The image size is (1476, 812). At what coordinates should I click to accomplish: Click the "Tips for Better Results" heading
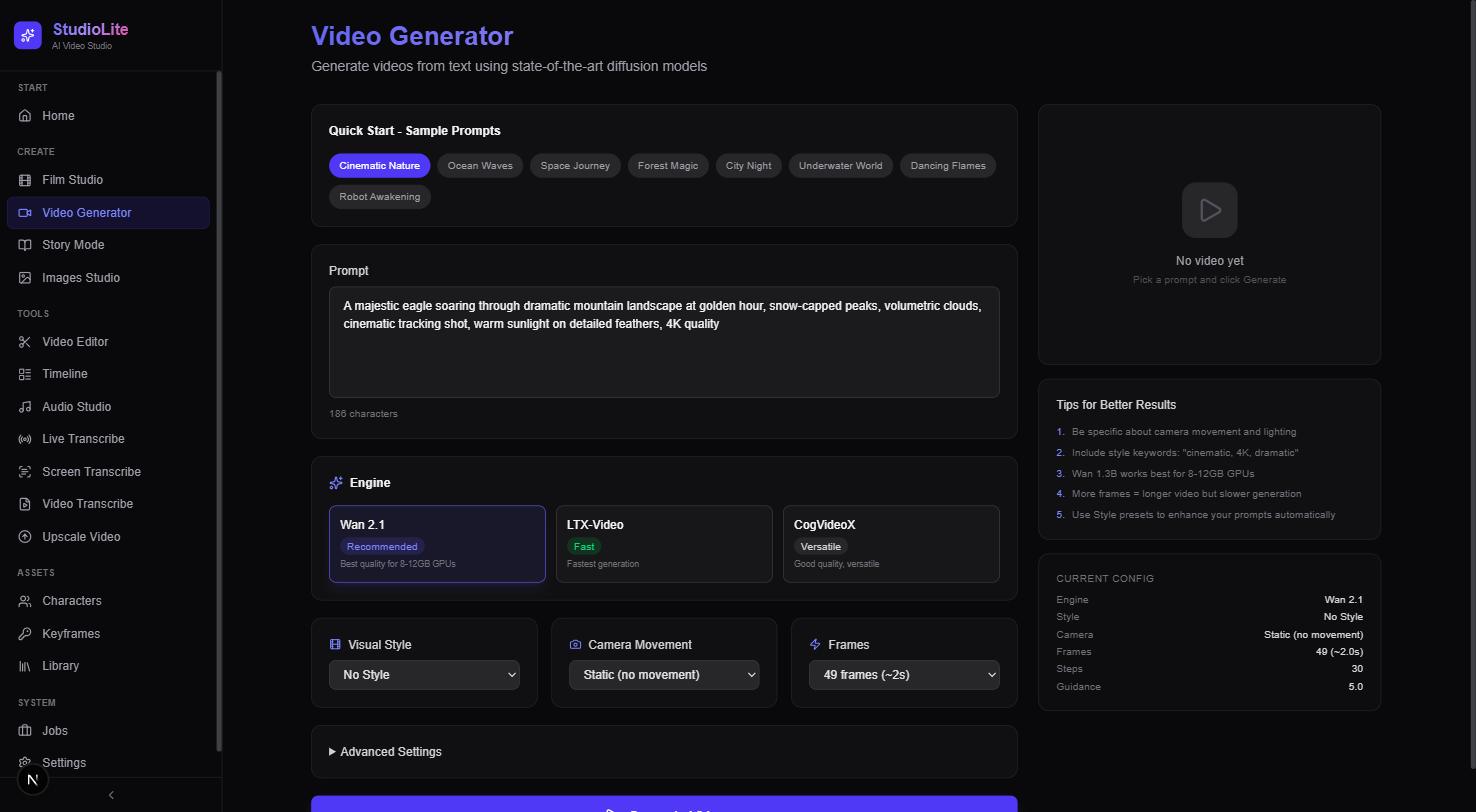1116,405
